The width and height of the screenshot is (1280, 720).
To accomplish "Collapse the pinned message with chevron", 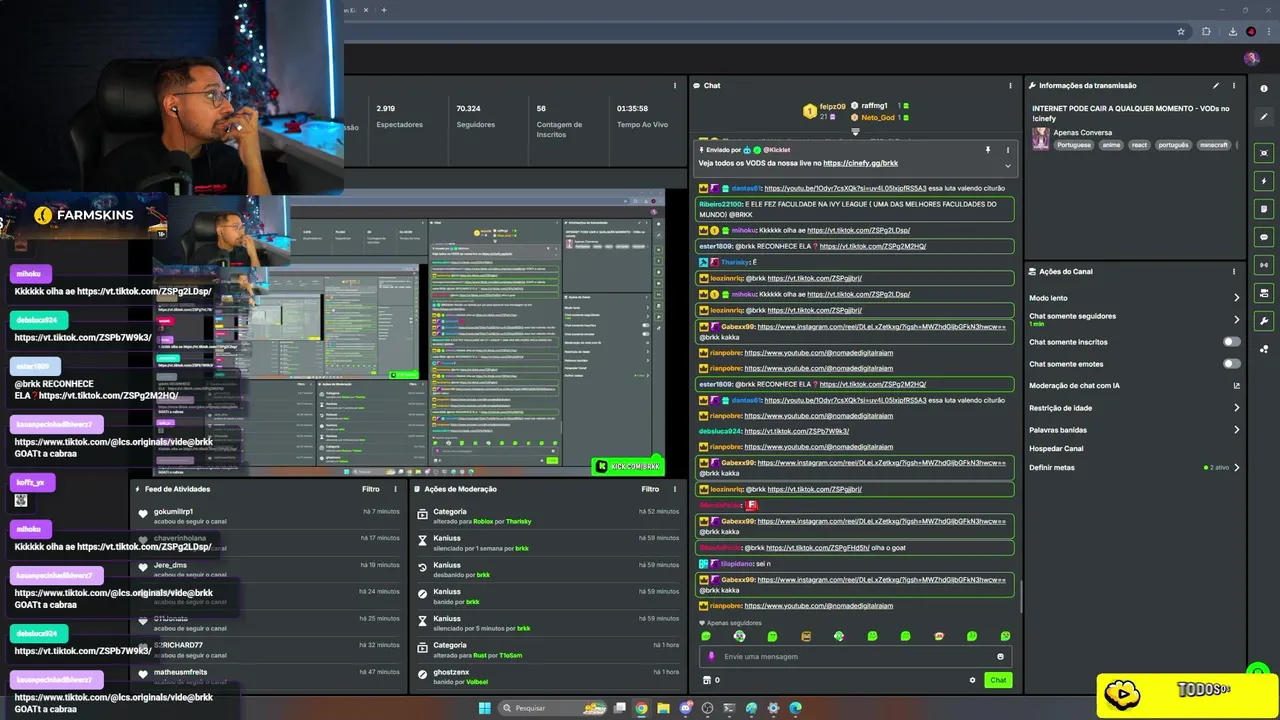I will click(1007, 165).
